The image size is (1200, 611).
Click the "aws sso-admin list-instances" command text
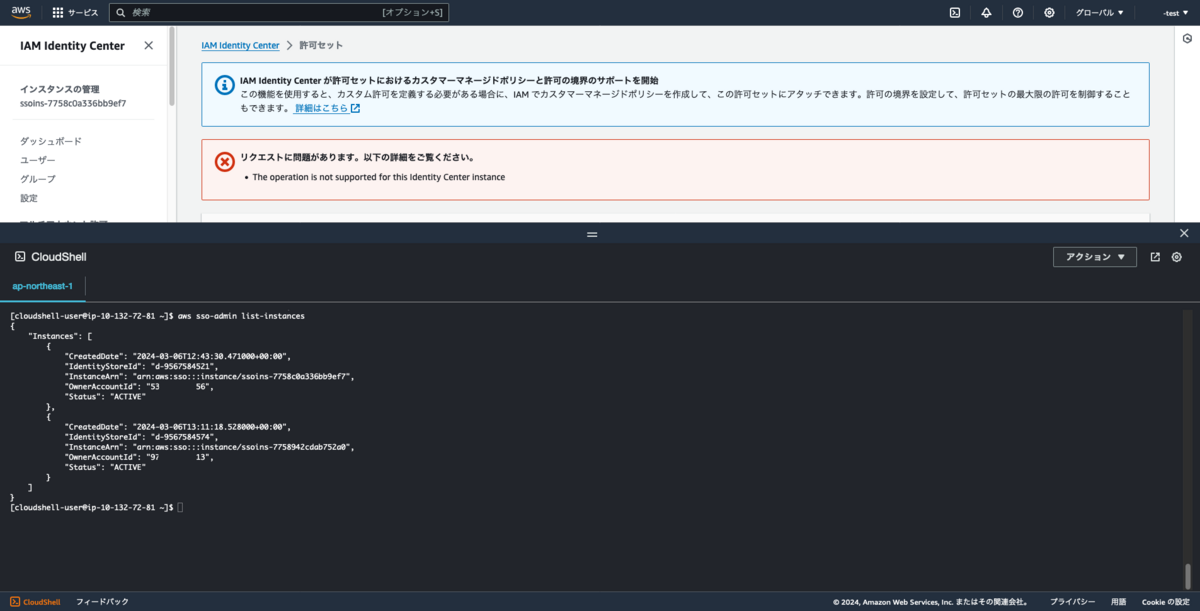click(x=241, y=316)
